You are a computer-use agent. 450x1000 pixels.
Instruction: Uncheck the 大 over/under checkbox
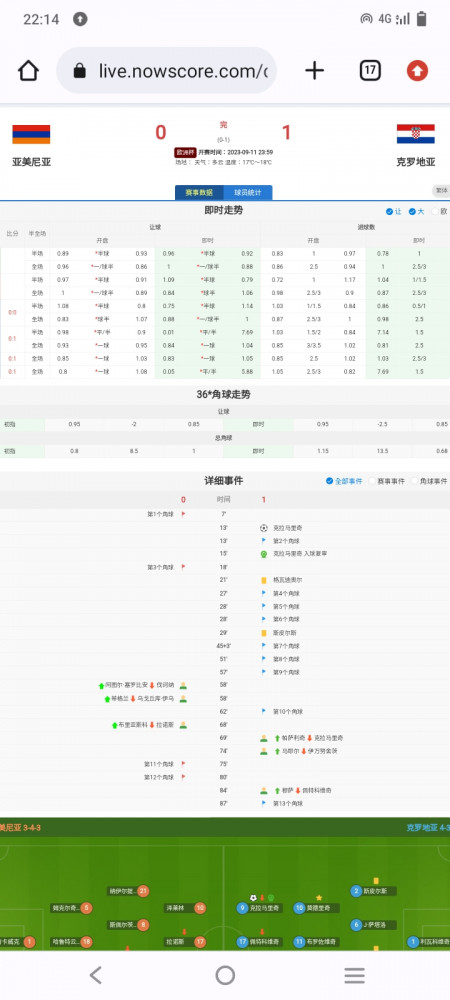412,212
